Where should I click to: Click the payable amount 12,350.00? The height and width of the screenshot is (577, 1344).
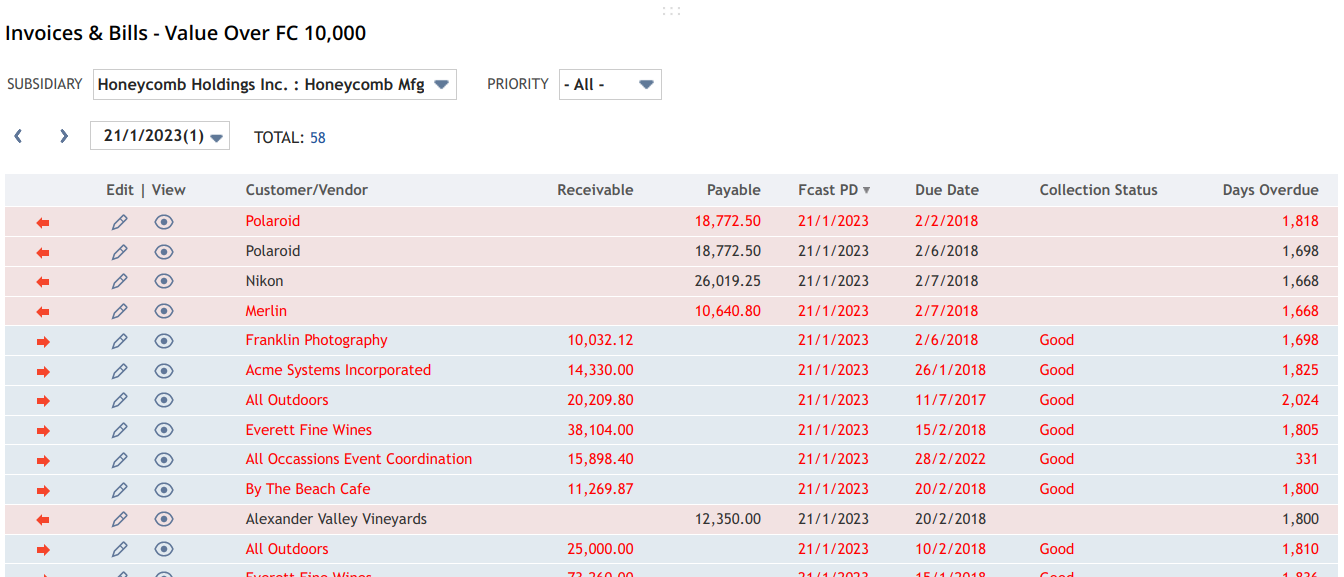click(x=728, y=519)
